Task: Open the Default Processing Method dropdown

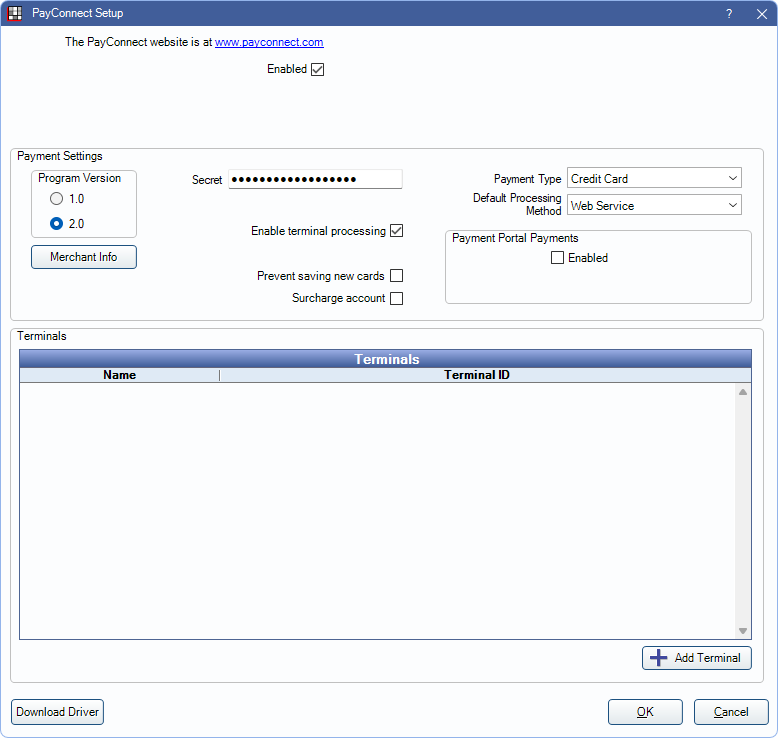Action: 654,205
